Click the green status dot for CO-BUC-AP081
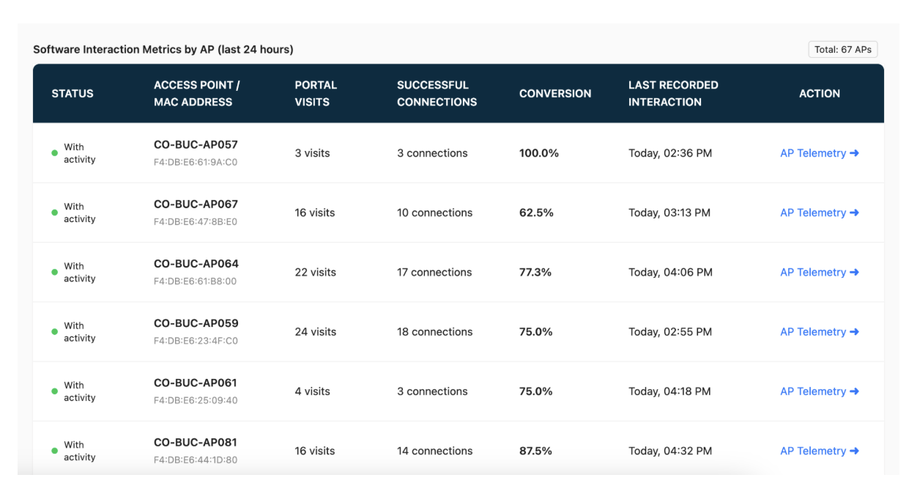The height and width of the screenshot is (494, 920). [55, 451]
